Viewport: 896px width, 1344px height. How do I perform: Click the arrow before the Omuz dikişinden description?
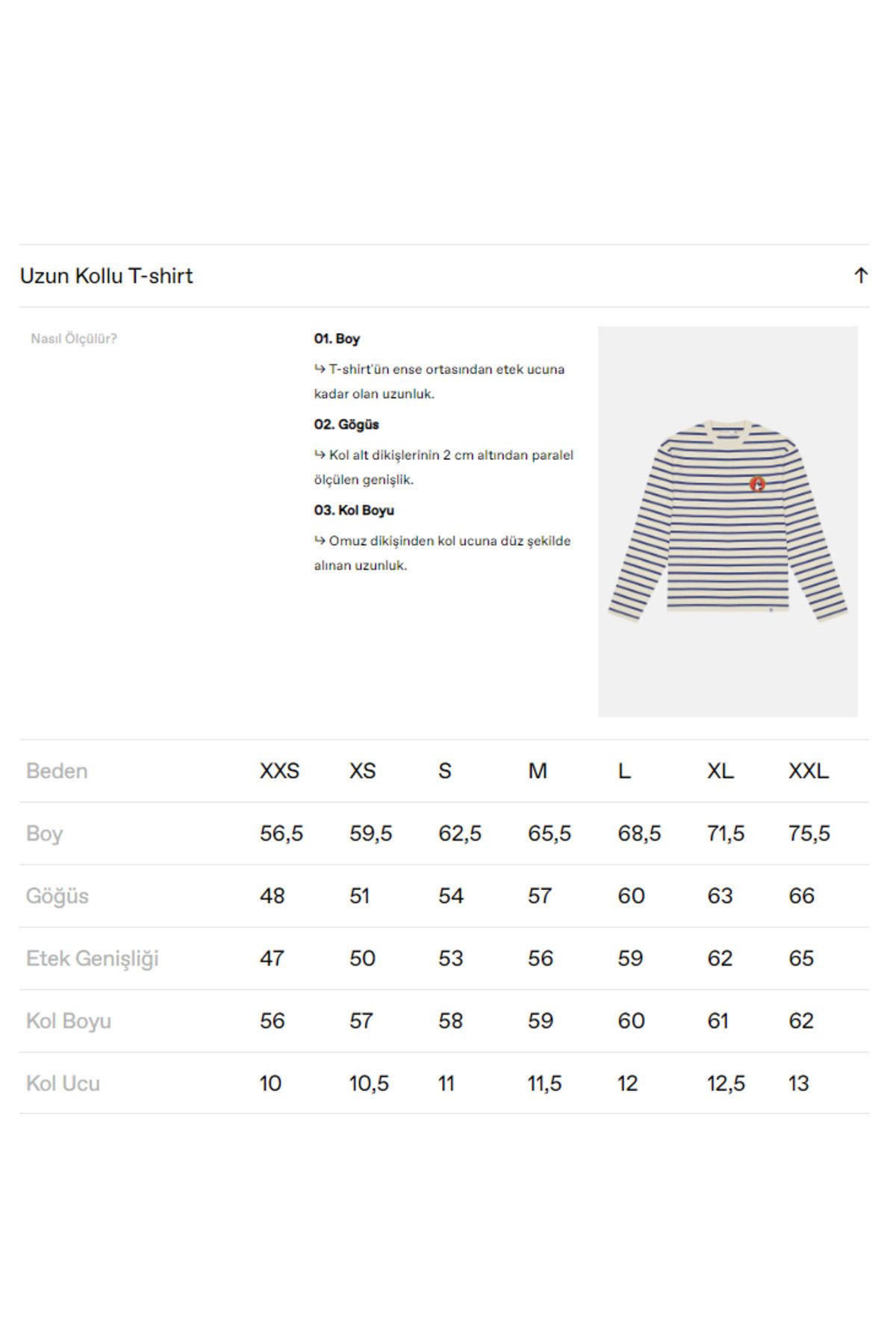[x=320, y=540]
